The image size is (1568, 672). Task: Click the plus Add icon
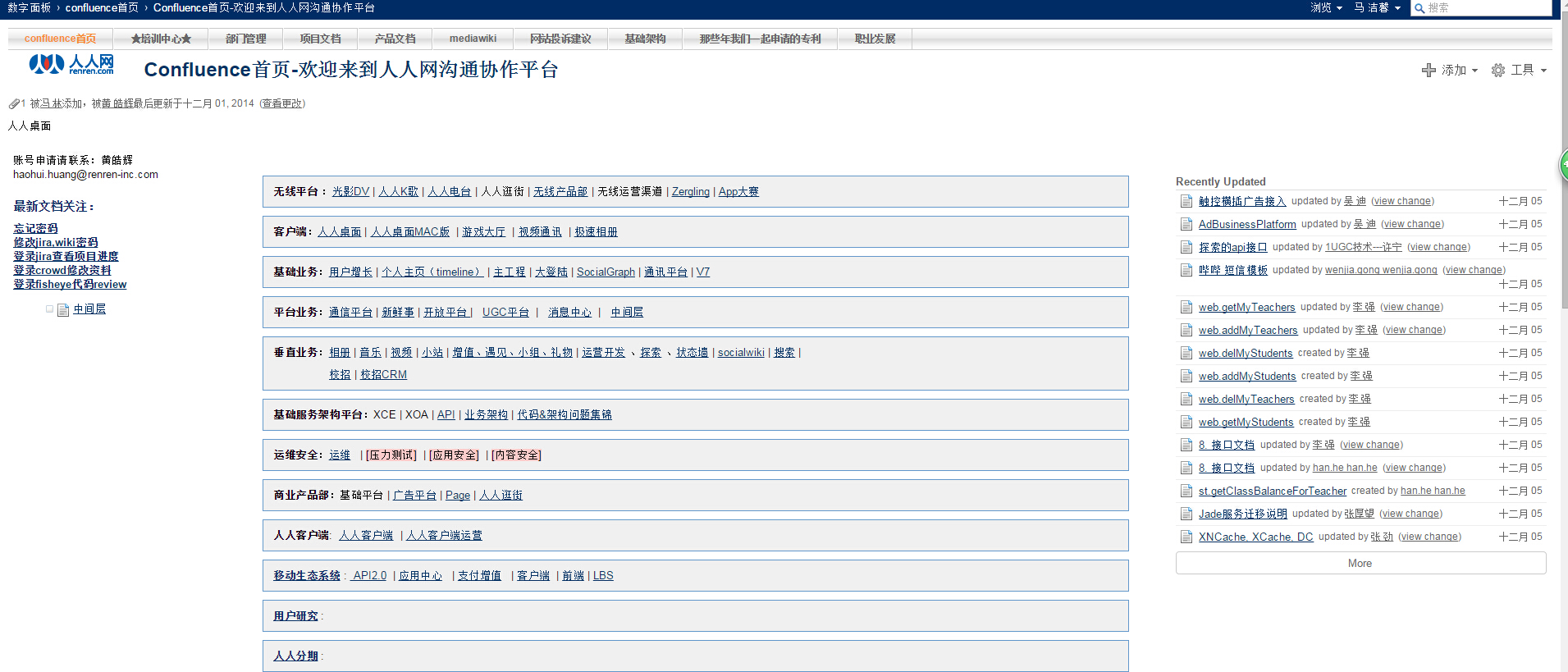pyautogui.click(x=1429, y=71)
